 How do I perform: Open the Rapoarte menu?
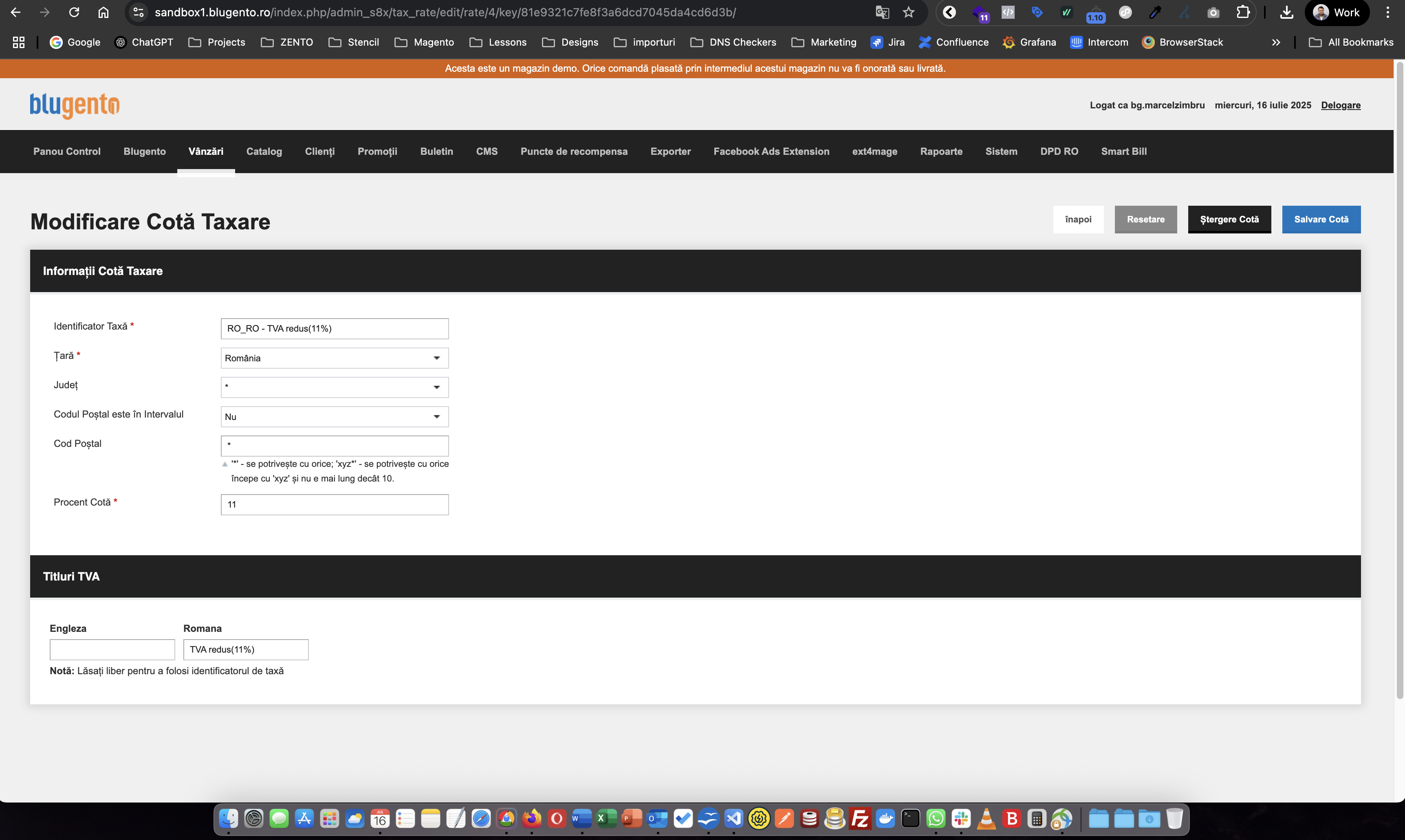(x=941, y=152)
